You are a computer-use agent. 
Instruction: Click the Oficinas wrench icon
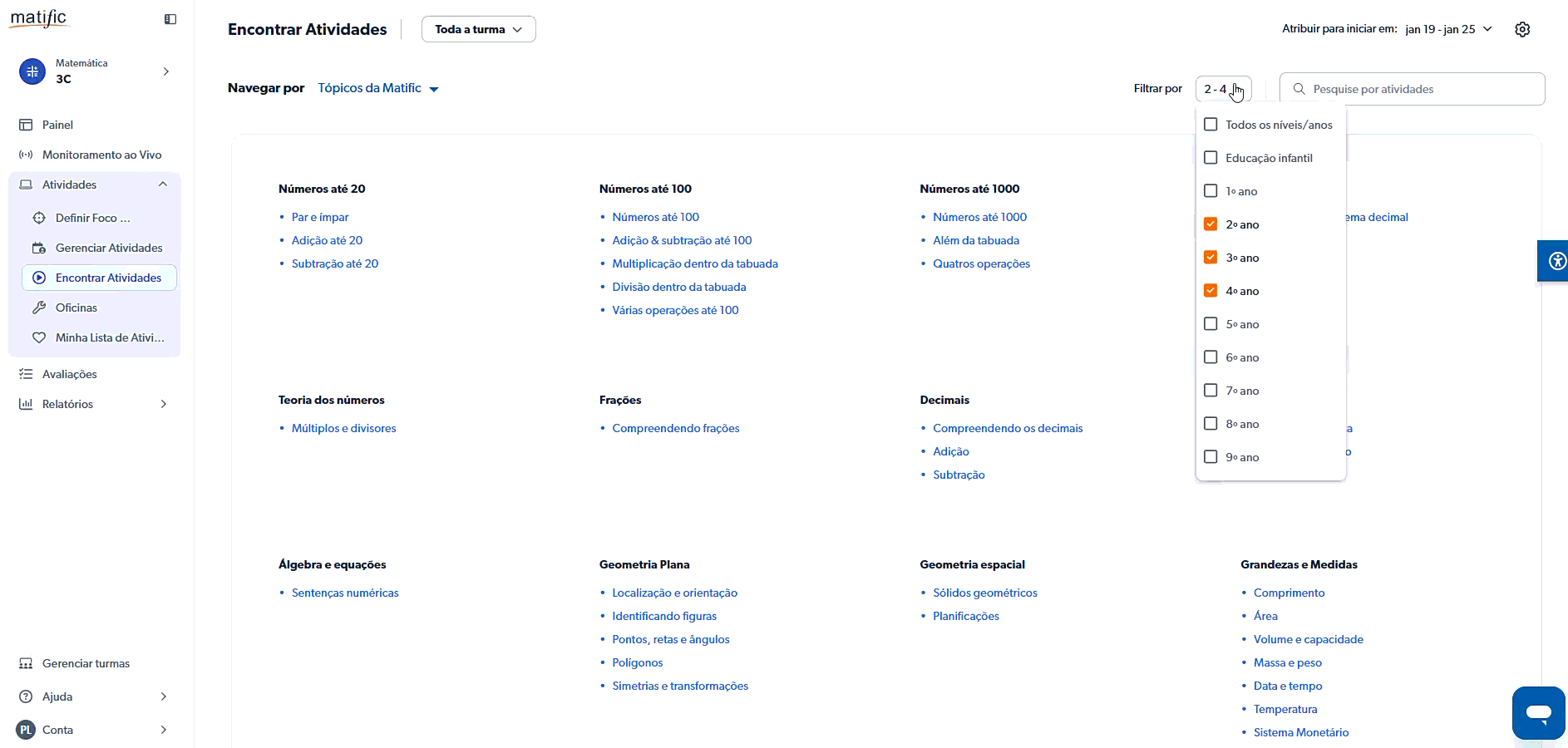pyautogui.click(x=39, y=308)
